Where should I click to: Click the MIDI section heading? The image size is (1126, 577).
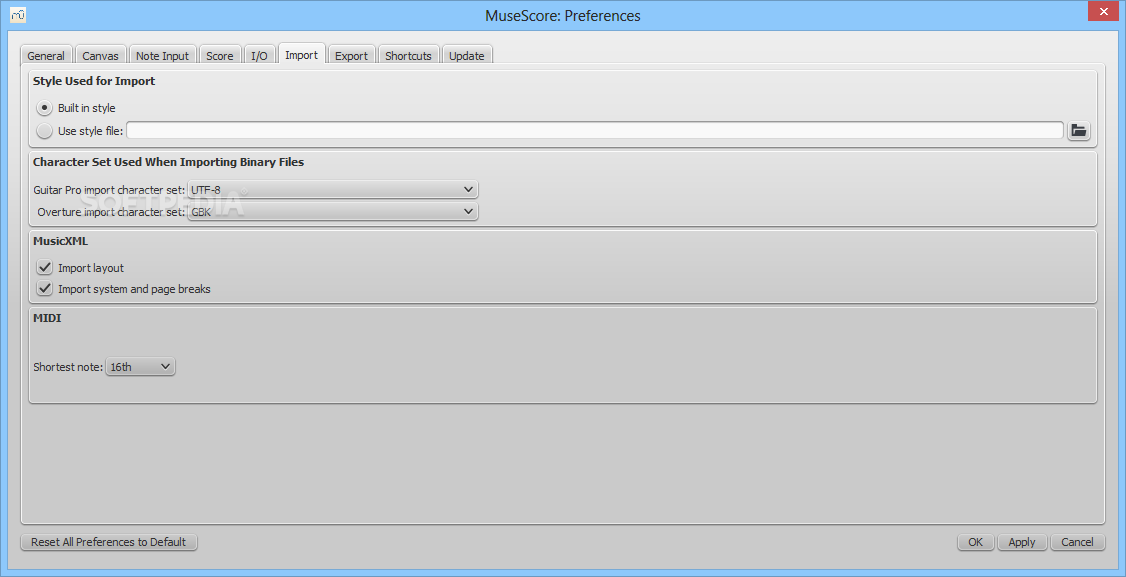[x=47, y=318]
